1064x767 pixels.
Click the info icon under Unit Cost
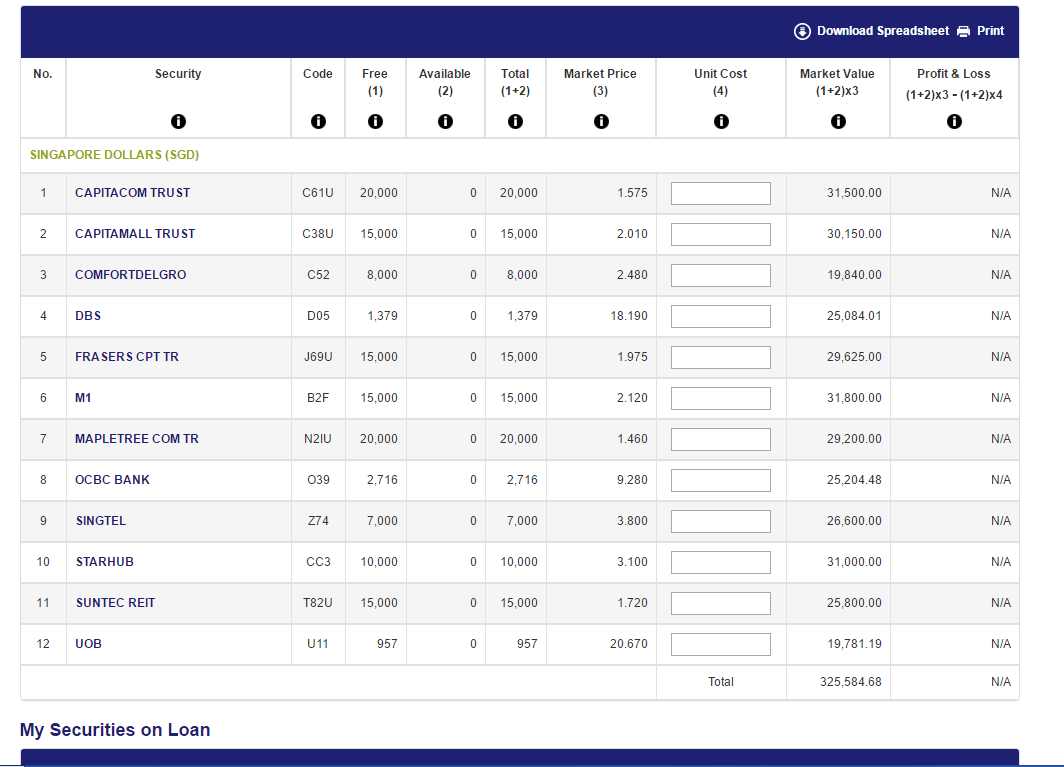pyautogui.click(x=720, y=121)
